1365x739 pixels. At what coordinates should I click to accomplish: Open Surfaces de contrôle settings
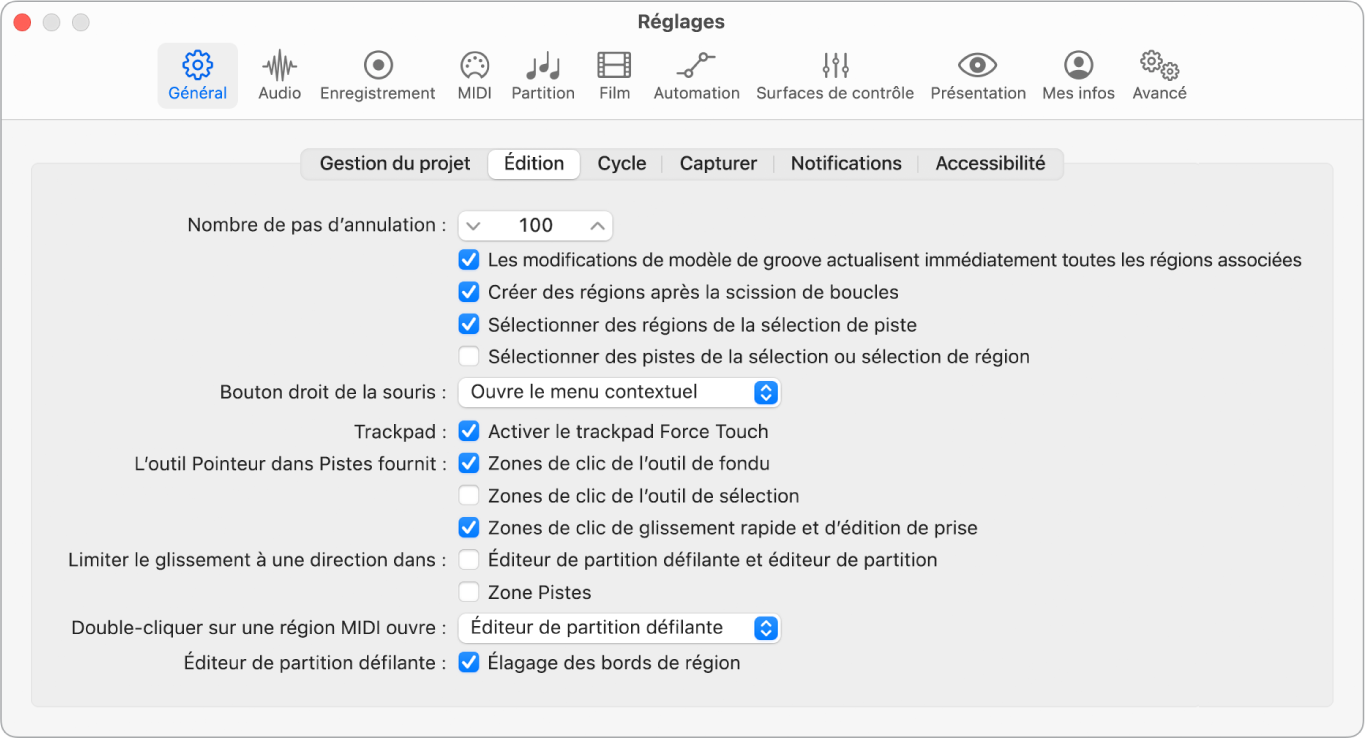[x=835, y=75]
